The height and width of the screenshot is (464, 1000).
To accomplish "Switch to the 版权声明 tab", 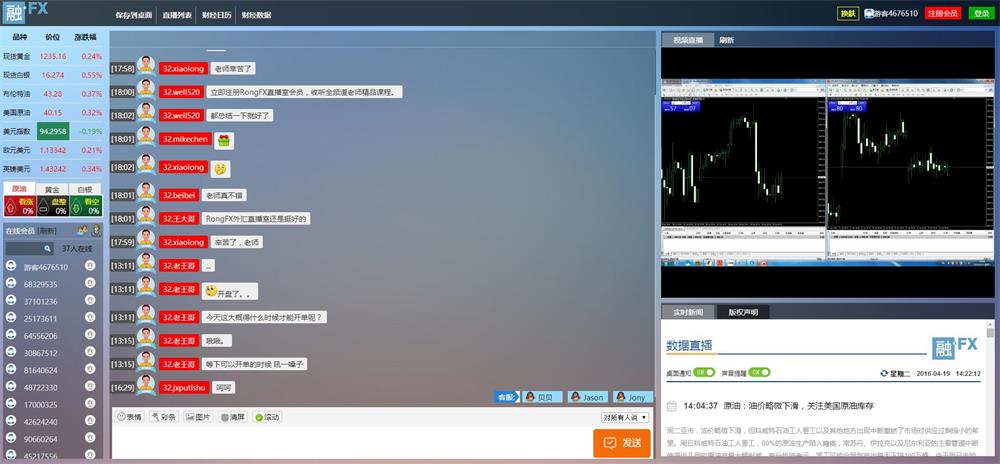I will click(743, 312).
